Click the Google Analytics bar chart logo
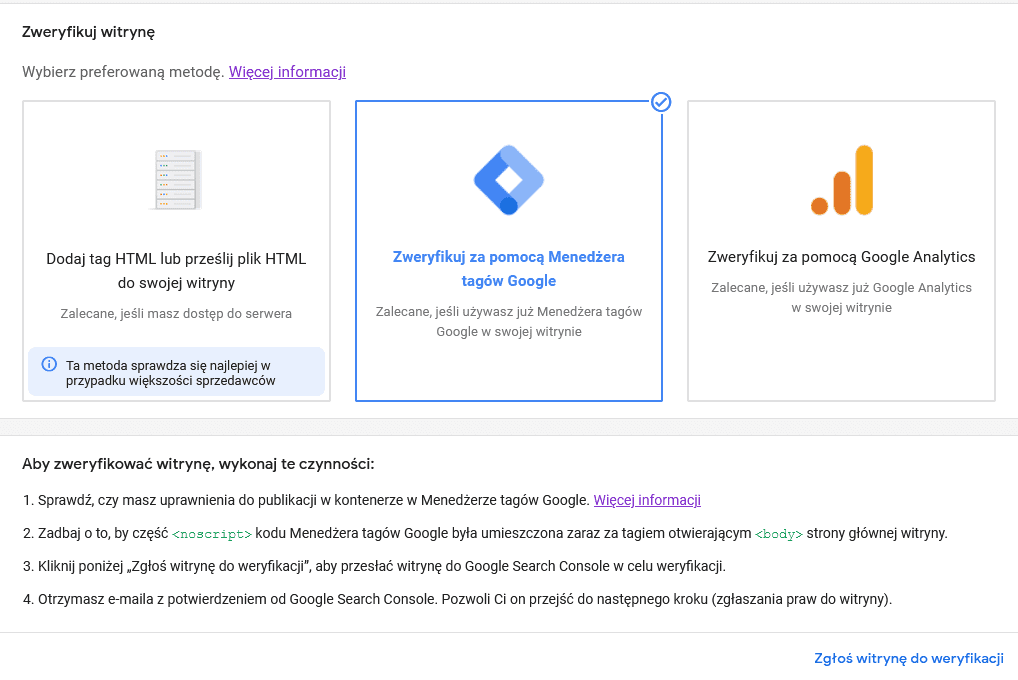Screen dimensions: 1018x680 pyautogui.click(x=842, y=180)
